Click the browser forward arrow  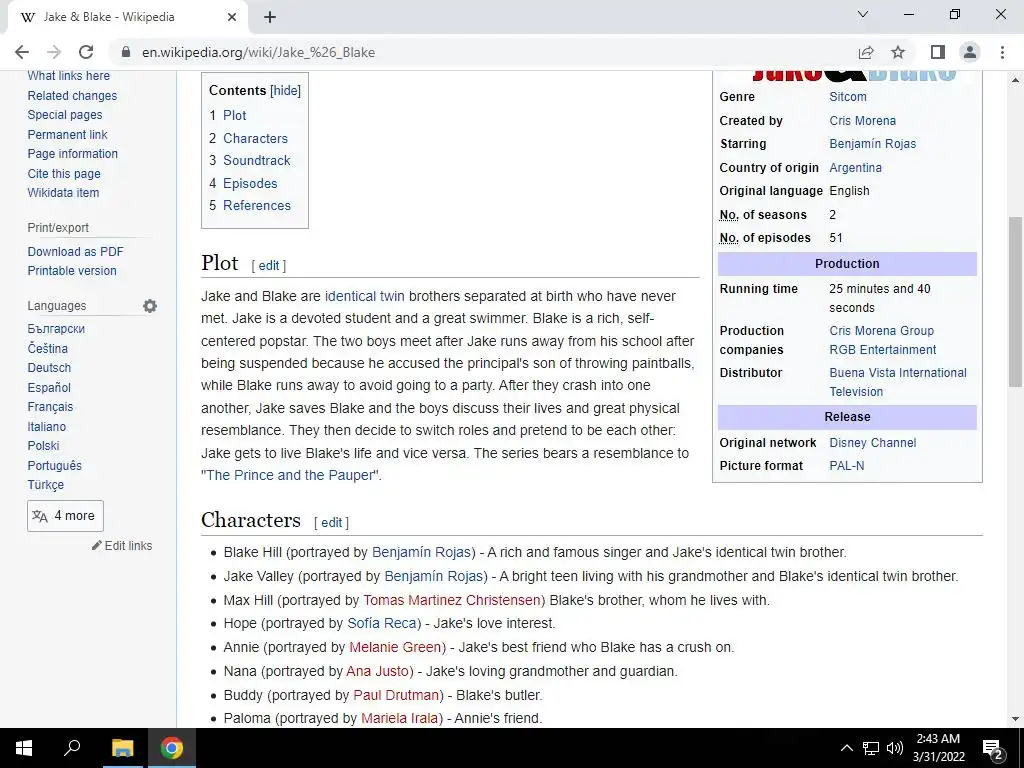point(54,52)
